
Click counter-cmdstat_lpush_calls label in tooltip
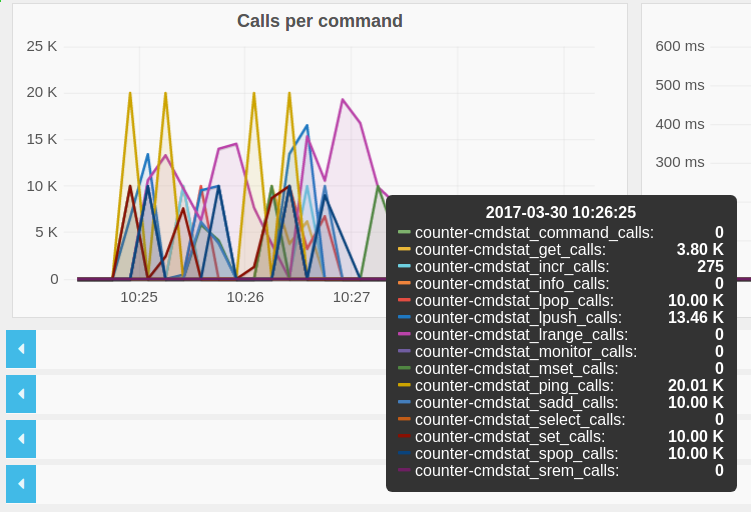pyautogui.click(x=518, y=318)
